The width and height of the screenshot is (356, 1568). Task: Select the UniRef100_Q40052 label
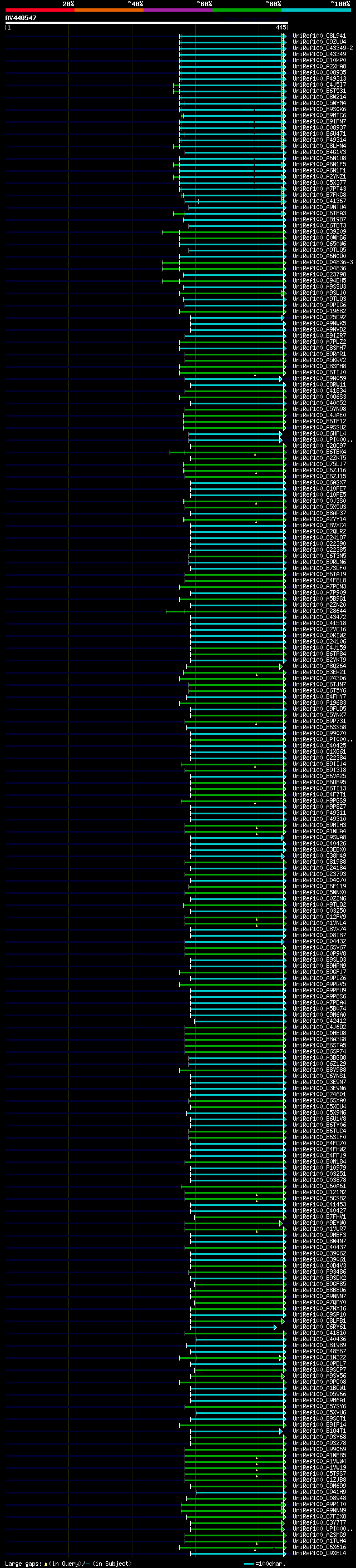click(x=319, y=403)
